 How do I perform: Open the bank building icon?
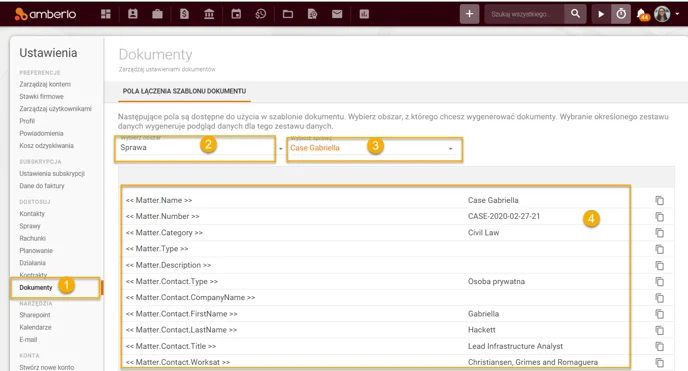209,14
